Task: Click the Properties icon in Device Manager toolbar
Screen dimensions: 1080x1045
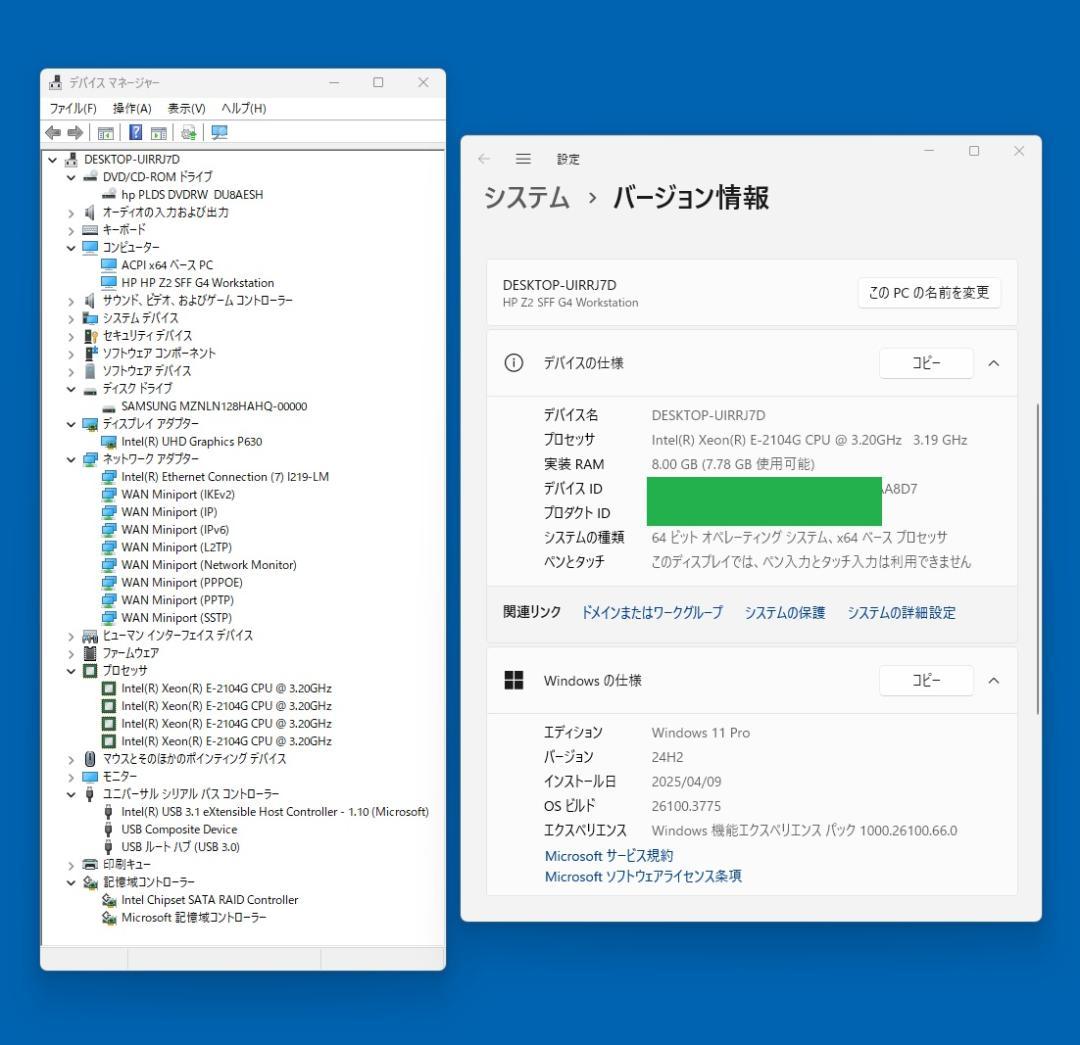Action: pyautogui.click(x=159, y=130)
